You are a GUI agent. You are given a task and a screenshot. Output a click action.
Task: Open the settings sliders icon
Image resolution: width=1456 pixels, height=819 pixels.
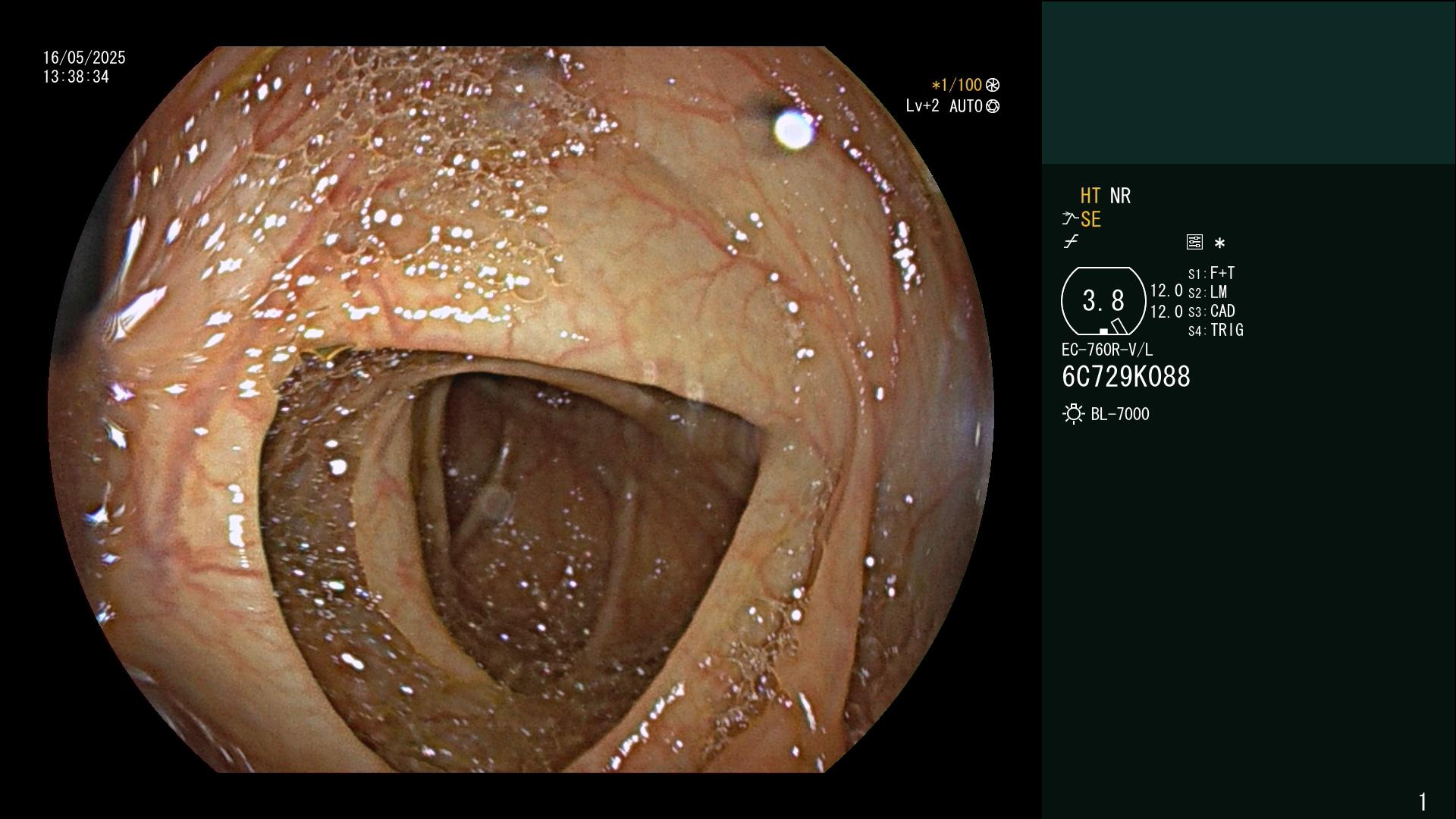(x=1194, y=243)
